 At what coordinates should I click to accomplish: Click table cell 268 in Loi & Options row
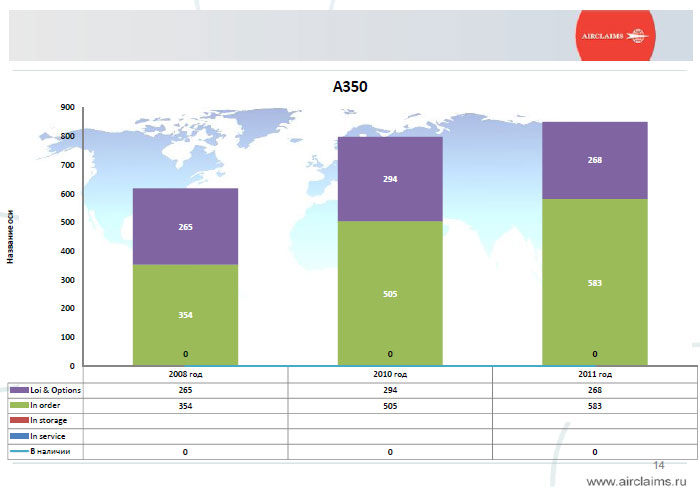click(595, 390)
